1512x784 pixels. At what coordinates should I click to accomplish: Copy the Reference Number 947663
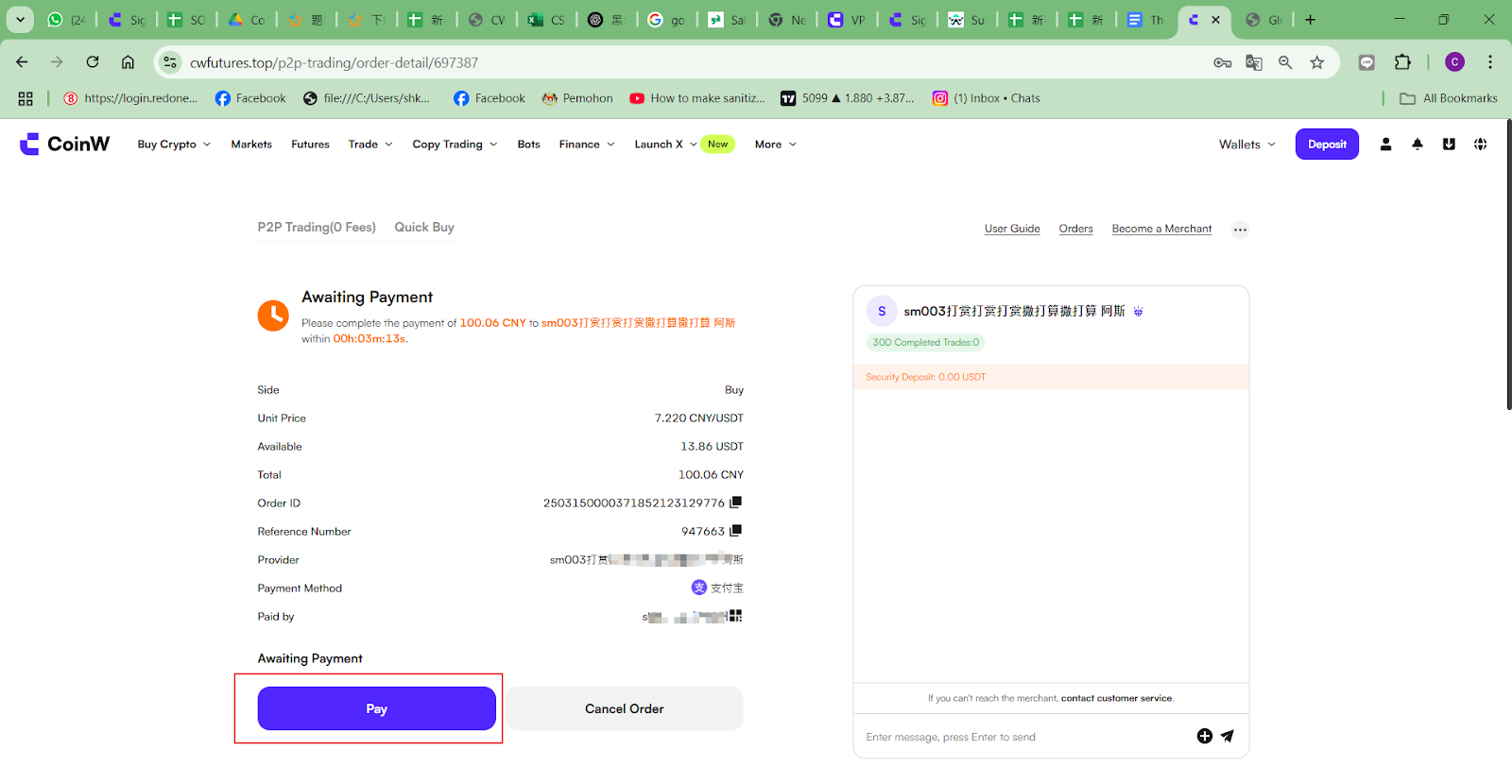tap(736, 531)
